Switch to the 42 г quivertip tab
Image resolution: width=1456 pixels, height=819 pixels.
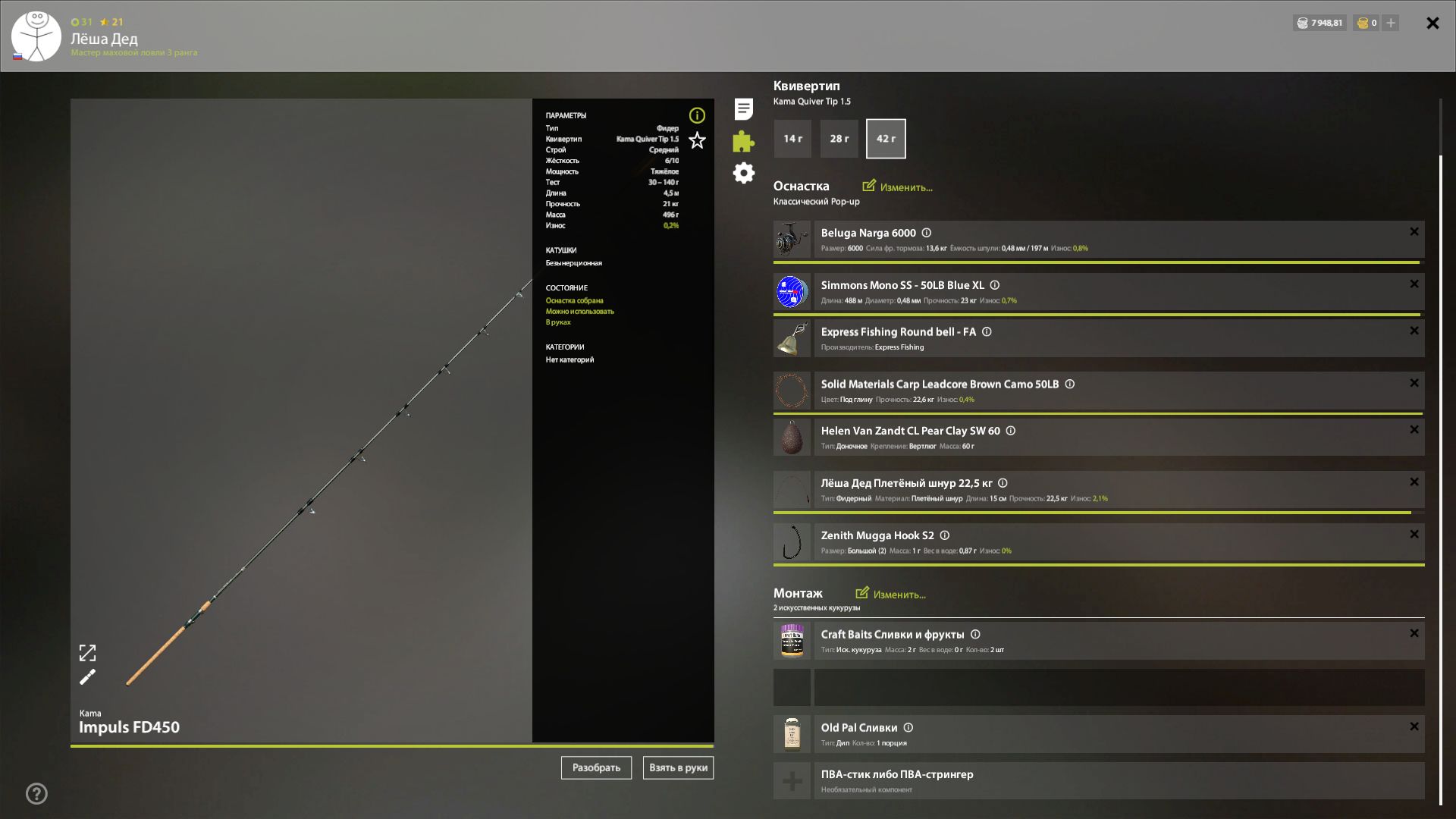click(x=886, y=138)
